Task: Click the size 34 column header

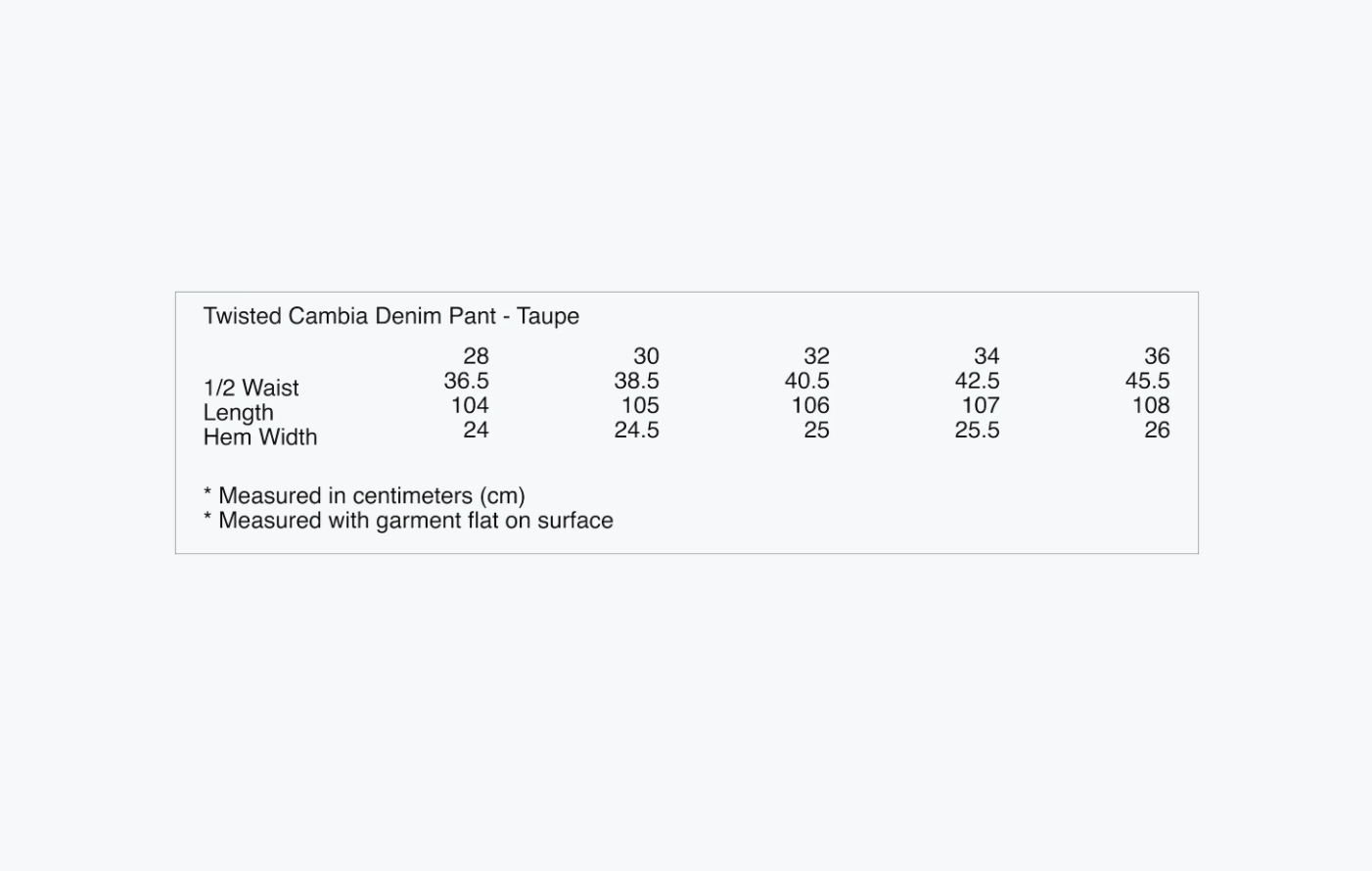Action: click(986, 356)
